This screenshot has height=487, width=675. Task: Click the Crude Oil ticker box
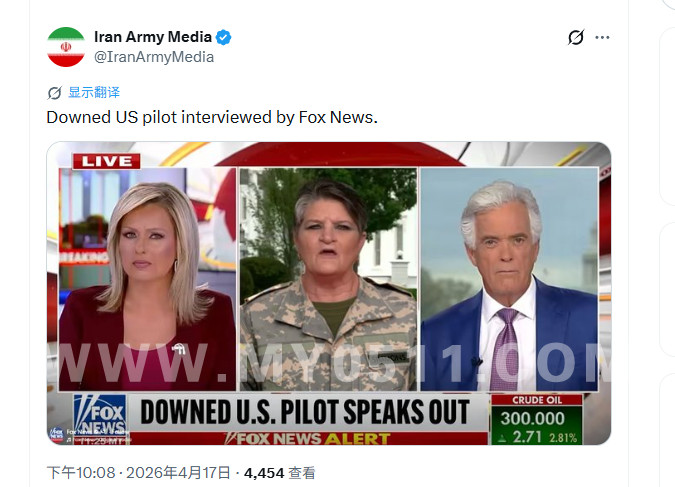point(536,419)
